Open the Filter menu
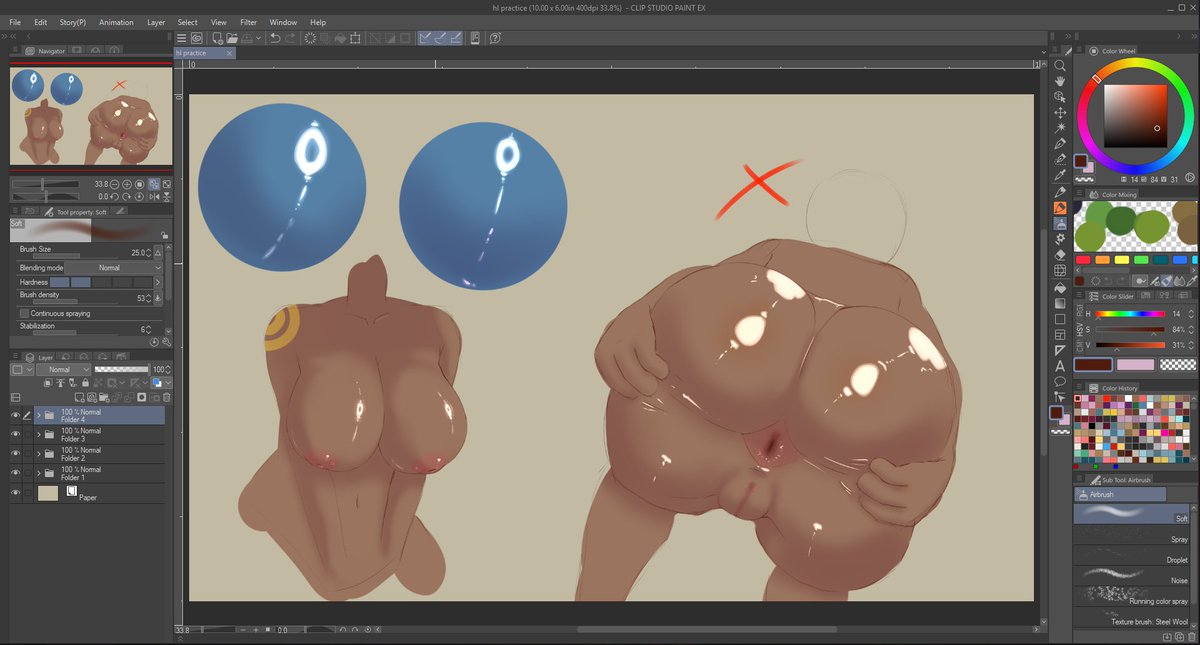This screenshot has height=645, width=1200. click(x=248, y=22)
